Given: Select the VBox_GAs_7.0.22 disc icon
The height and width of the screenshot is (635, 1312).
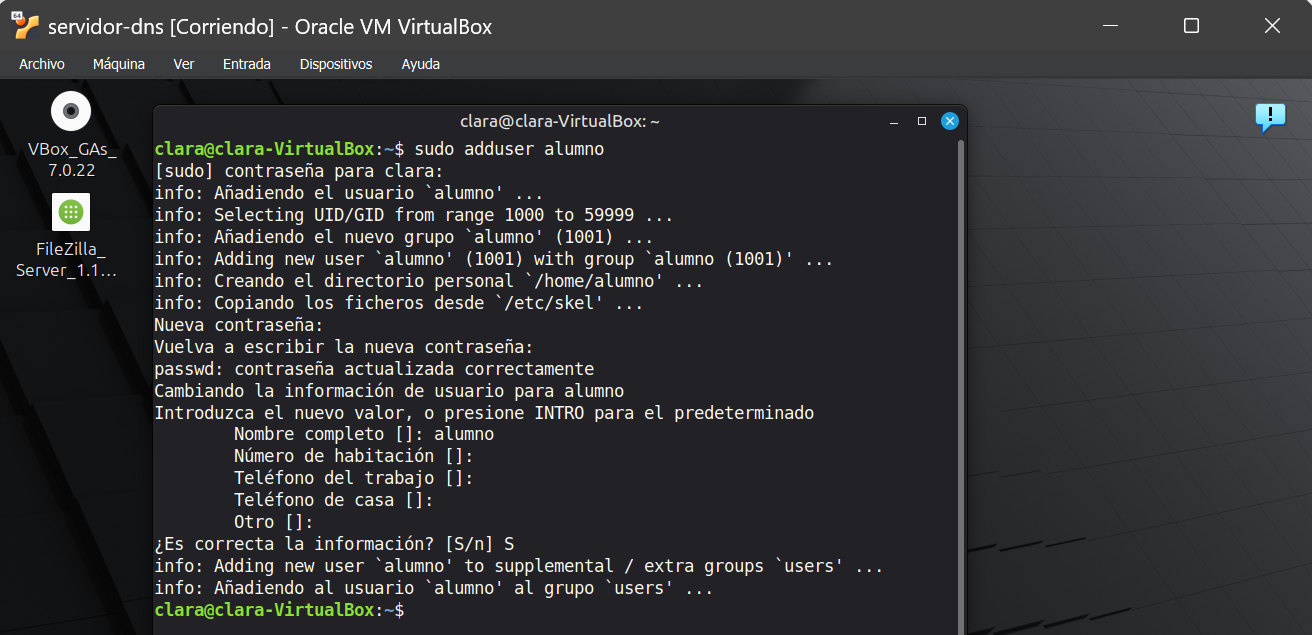Looking at the screenshot, I should [71, 111].
